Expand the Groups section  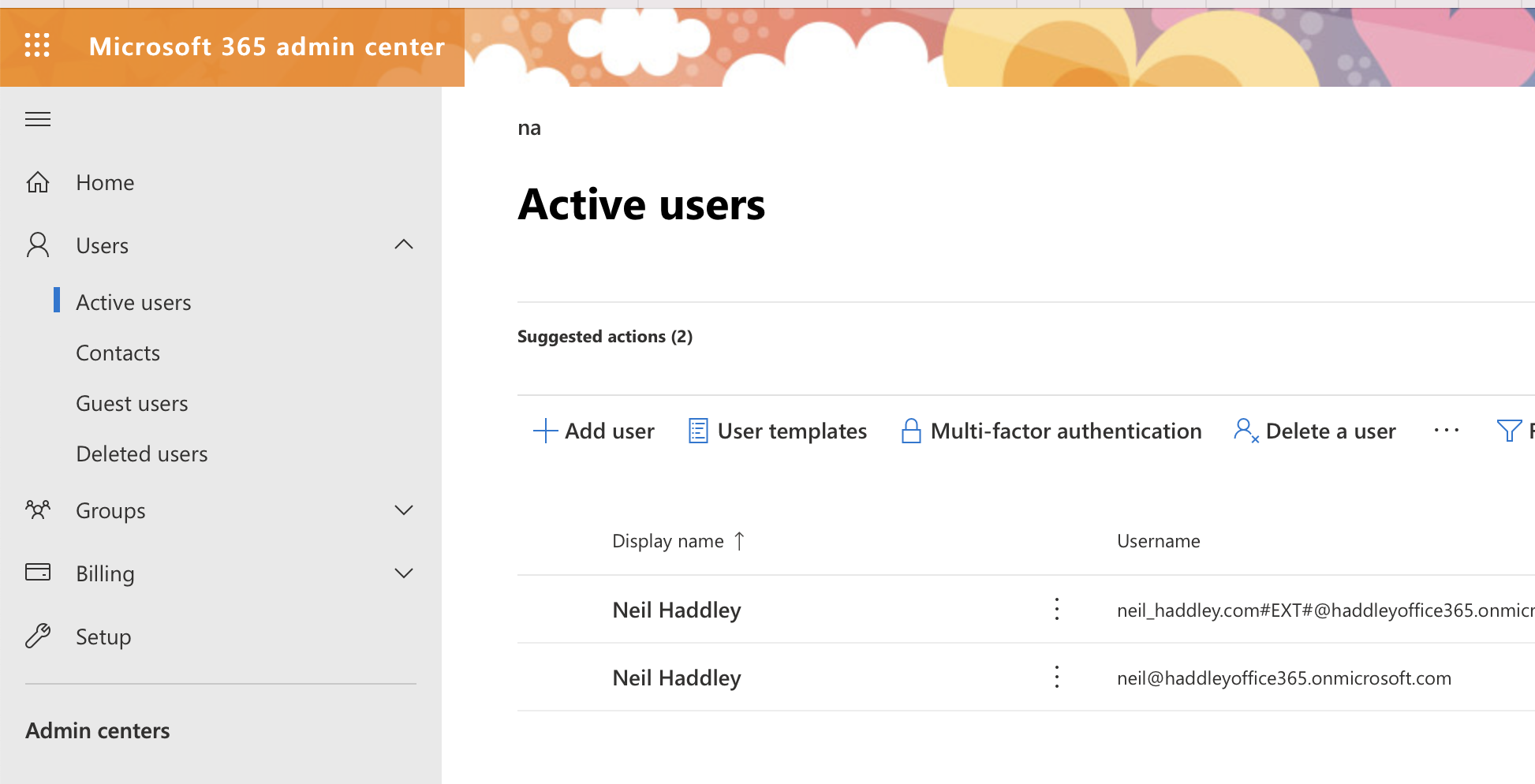[404, 510]
